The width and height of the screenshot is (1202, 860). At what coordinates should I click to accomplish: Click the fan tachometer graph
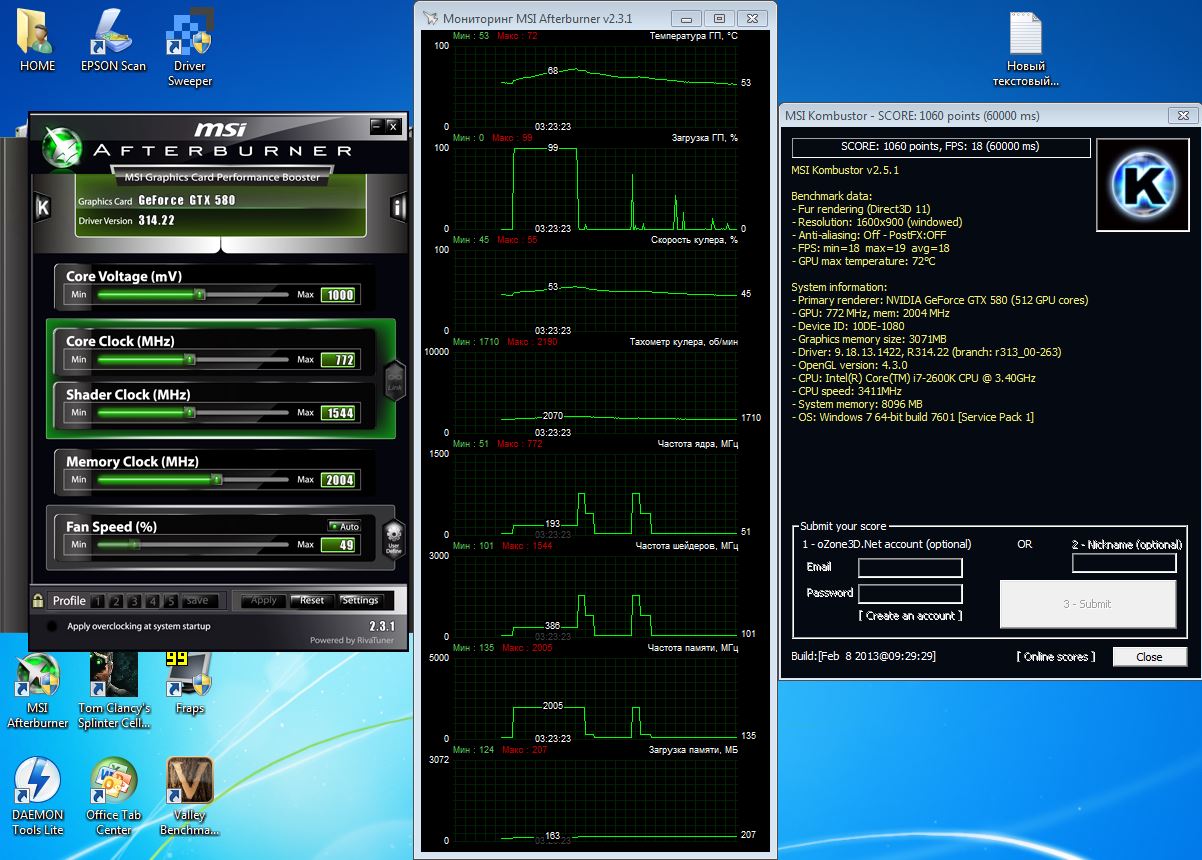click(594, 392)
